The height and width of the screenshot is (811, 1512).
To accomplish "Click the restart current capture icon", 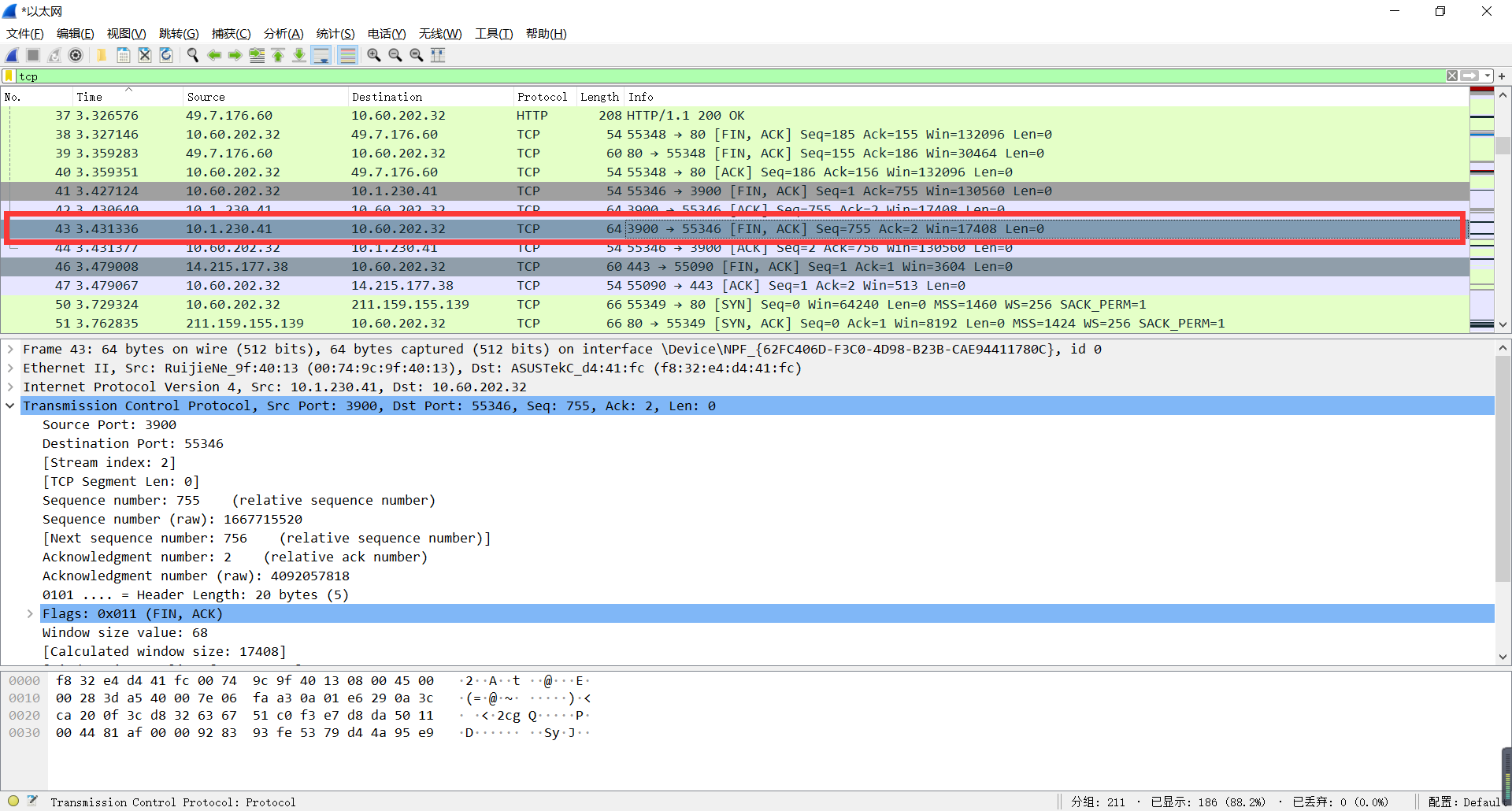I will (x=54, y=55).
